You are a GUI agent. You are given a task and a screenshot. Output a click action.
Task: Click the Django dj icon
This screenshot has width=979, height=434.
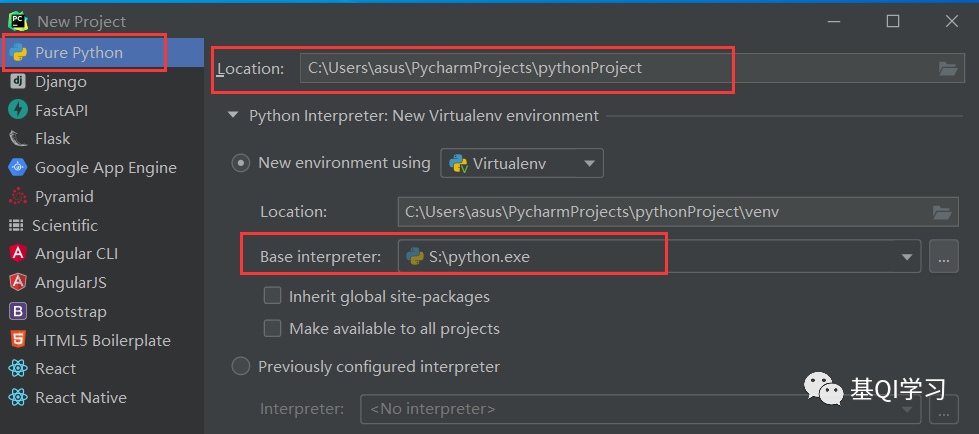(18, 82)
